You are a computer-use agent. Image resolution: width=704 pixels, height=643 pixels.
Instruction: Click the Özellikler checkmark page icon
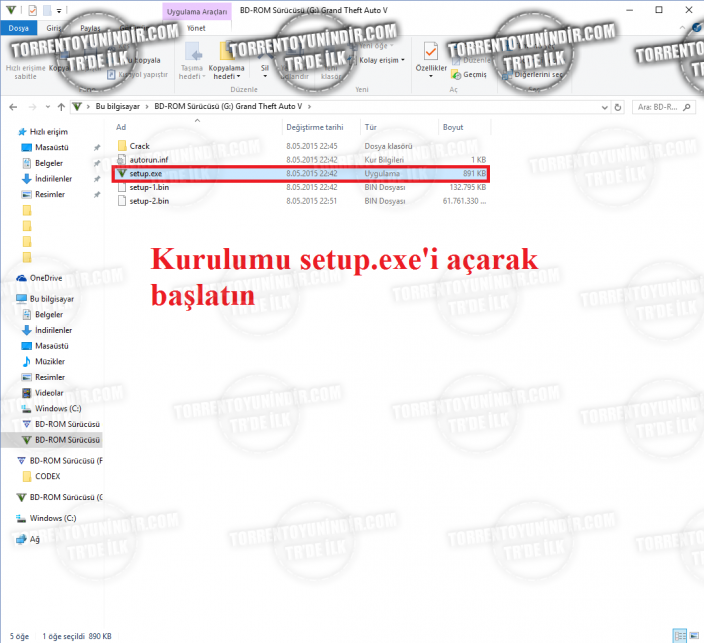tap(431, 51)
